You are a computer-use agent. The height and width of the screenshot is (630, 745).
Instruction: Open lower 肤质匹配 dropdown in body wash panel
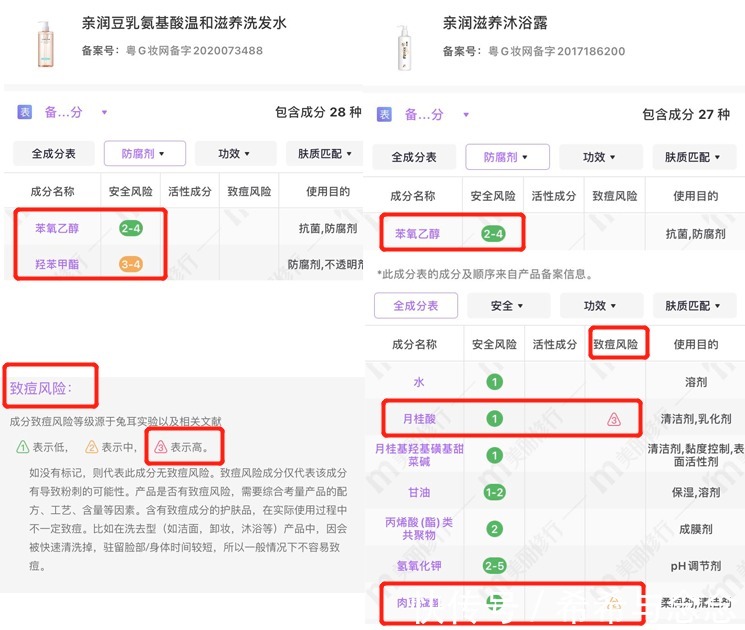694,305
